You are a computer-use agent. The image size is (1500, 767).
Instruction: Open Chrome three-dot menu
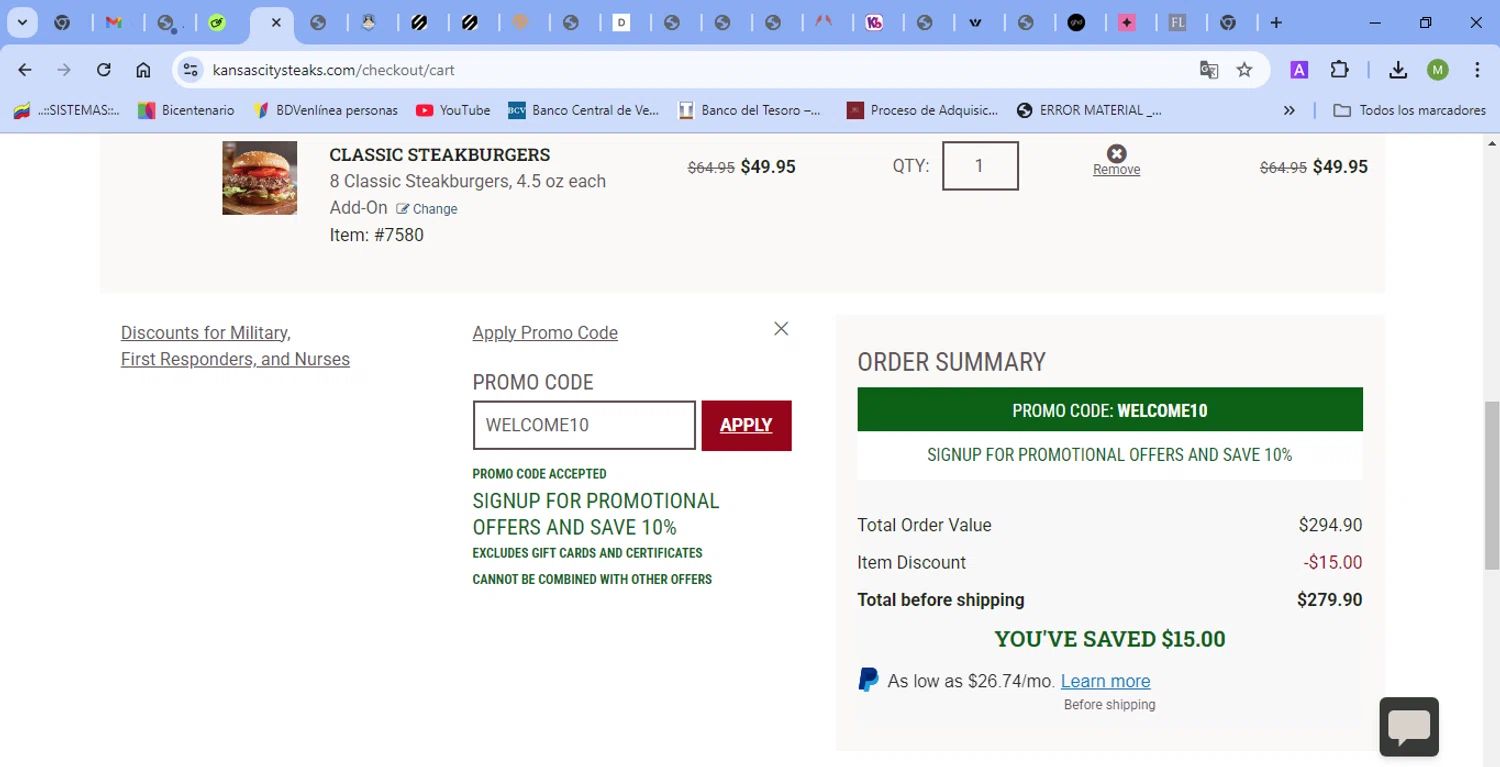coord(1477,70)
